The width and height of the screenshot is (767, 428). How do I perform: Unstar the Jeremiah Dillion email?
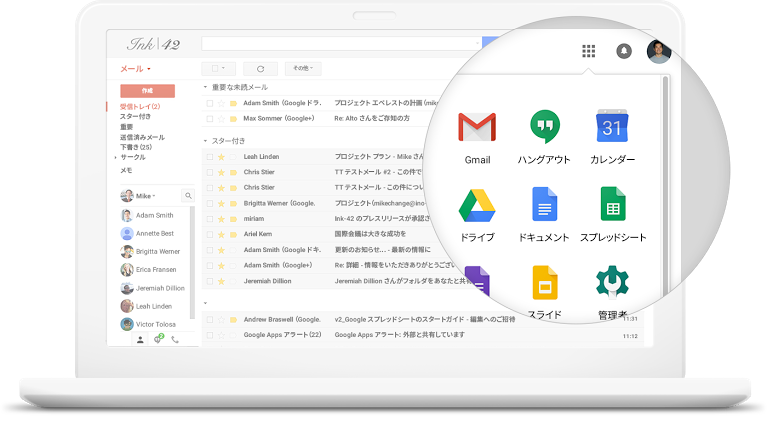(x=222, y=281)
